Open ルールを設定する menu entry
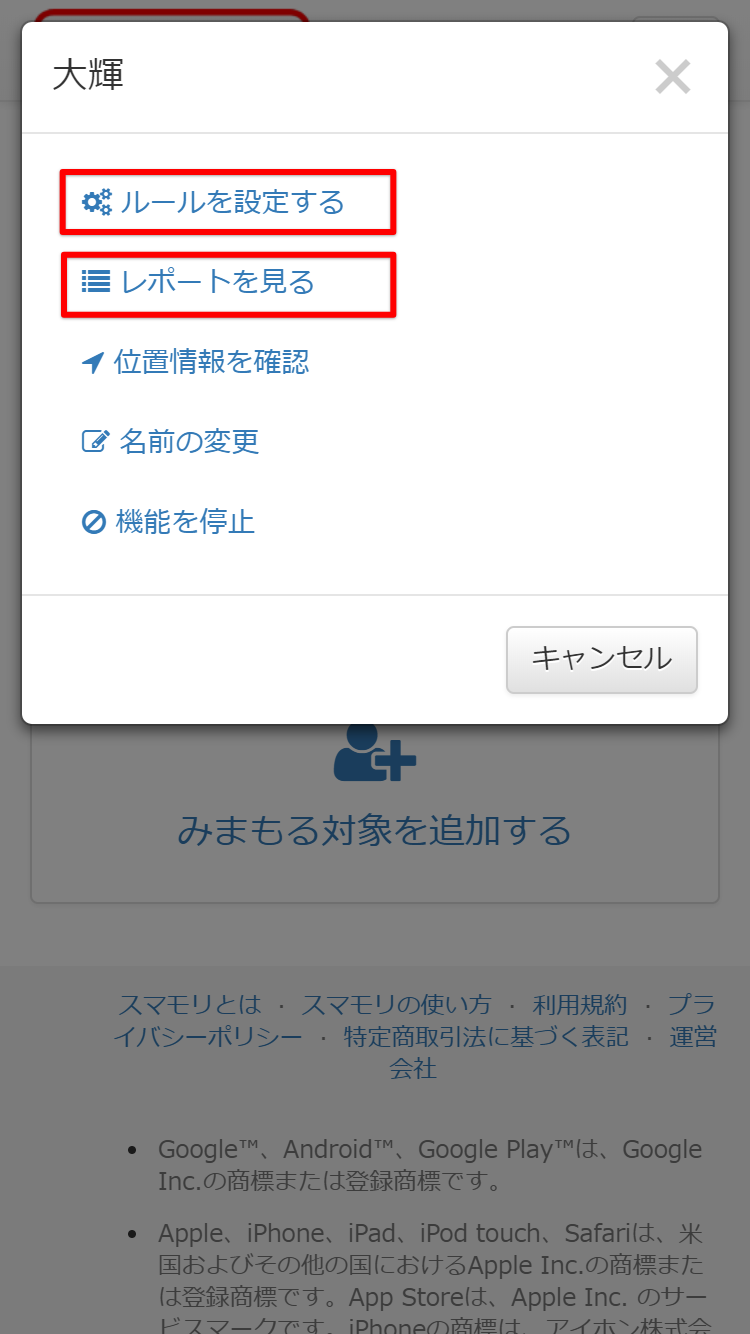 coord(213,202)
